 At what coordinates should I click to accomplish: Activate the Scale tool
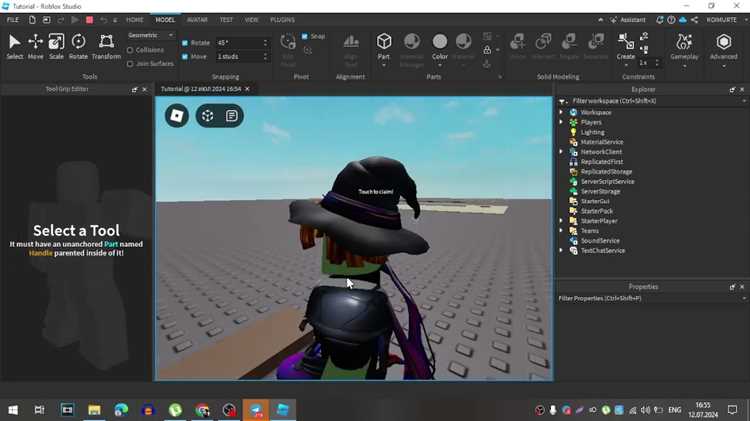pyautogui.click(x=56, y=42)
